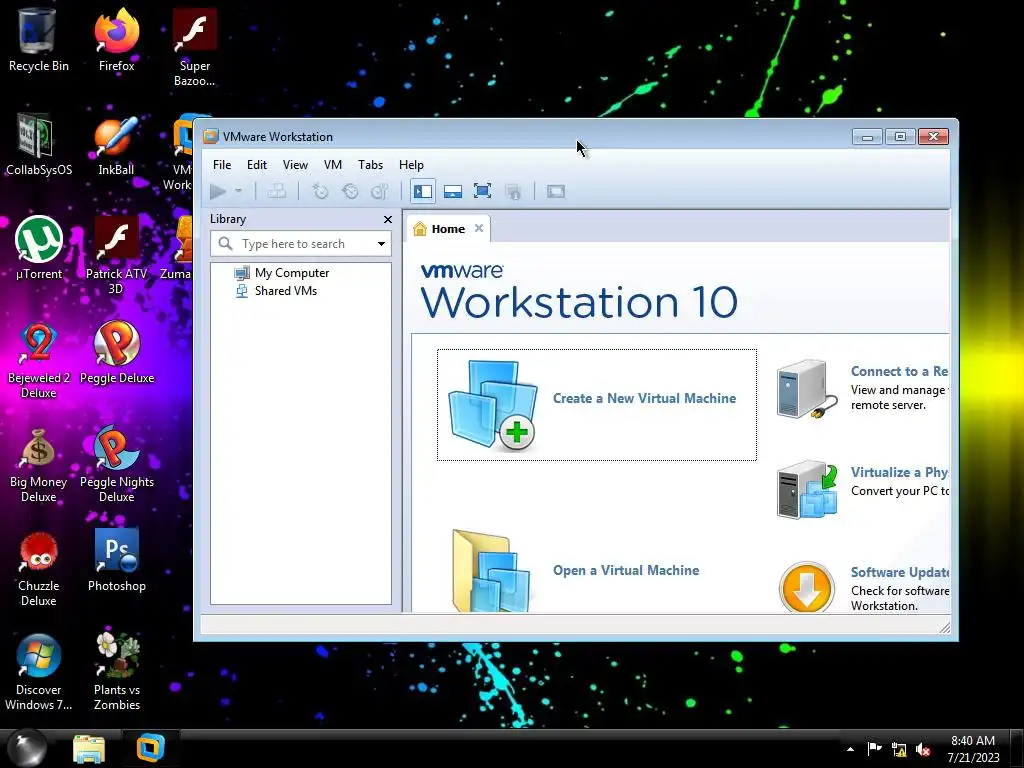This screenshot has height=768, width=1024.
Task: Select the Recycle Bin desktop icon
Action: coord(39,40)
